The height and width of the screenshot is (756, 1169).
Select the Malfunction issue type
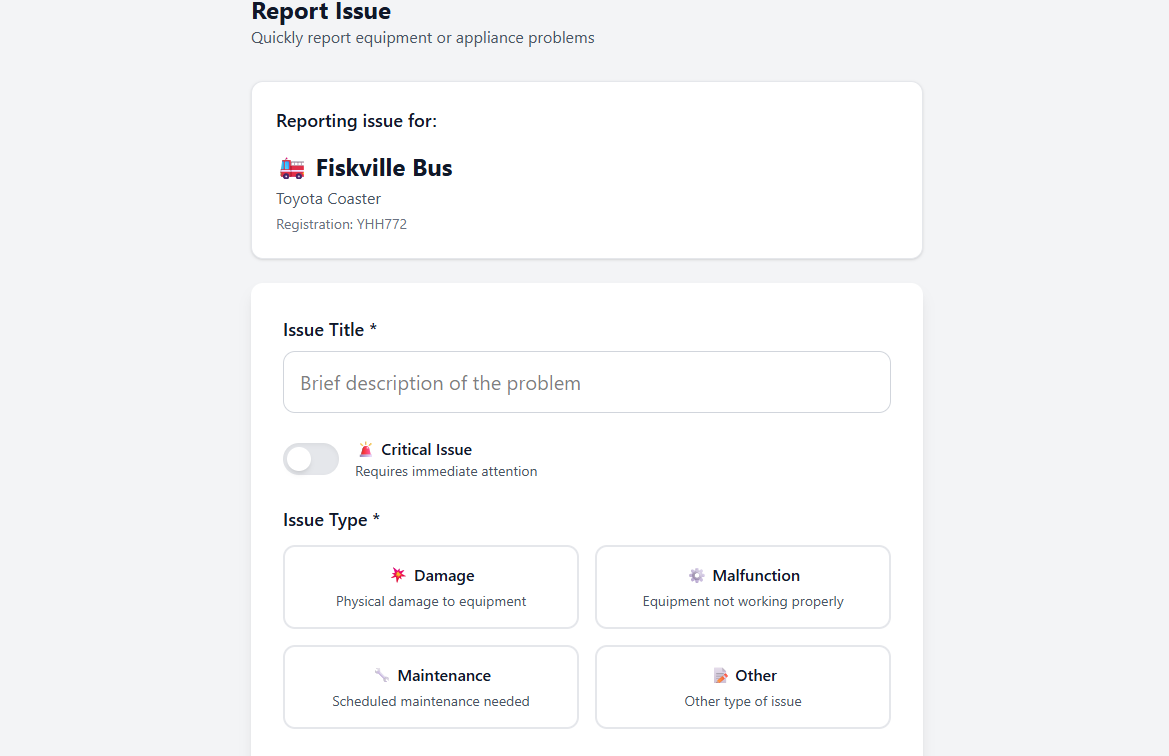point(742,587)
